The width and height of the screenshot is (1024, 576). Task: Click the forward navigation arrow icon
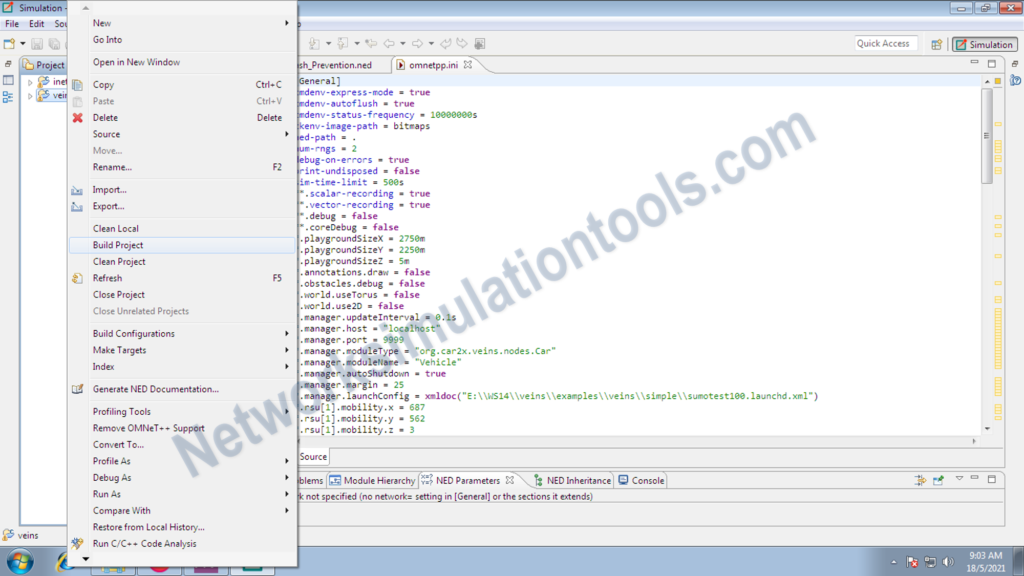(416, 43)
